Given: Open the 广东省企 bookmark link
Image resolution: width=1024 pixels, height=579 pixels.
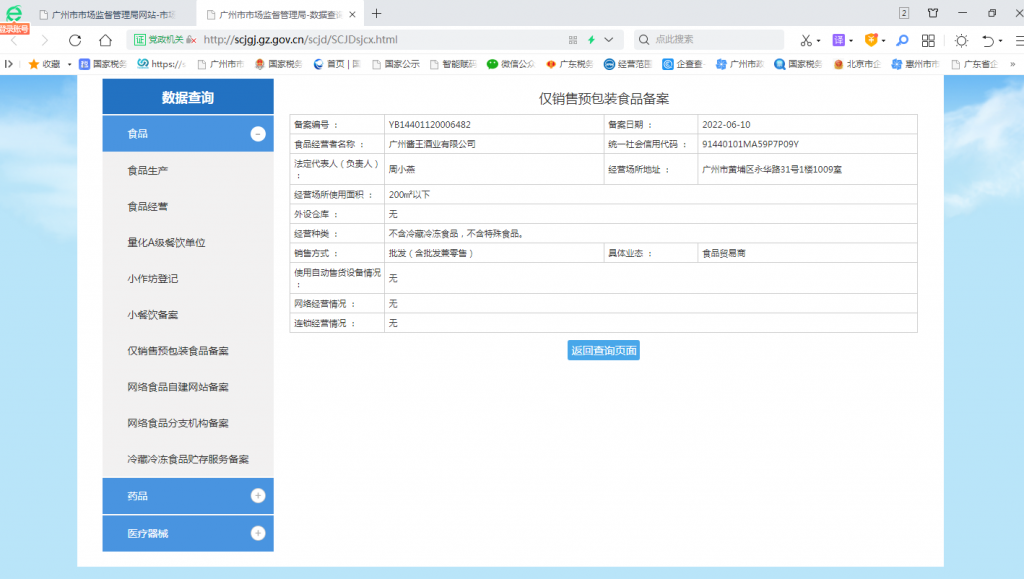Looking at the screenshot, I should click(x=974, y=64).
